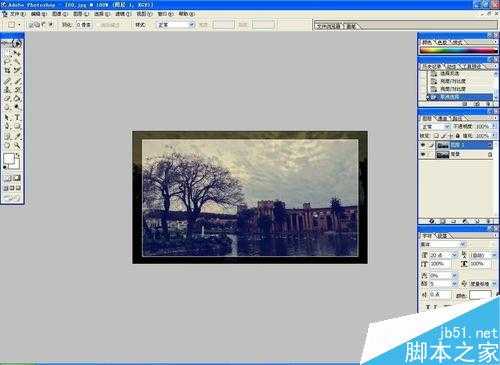Select the Type (T) tool
The width and height of the screenshot is (500, 365).
(17, 118)
